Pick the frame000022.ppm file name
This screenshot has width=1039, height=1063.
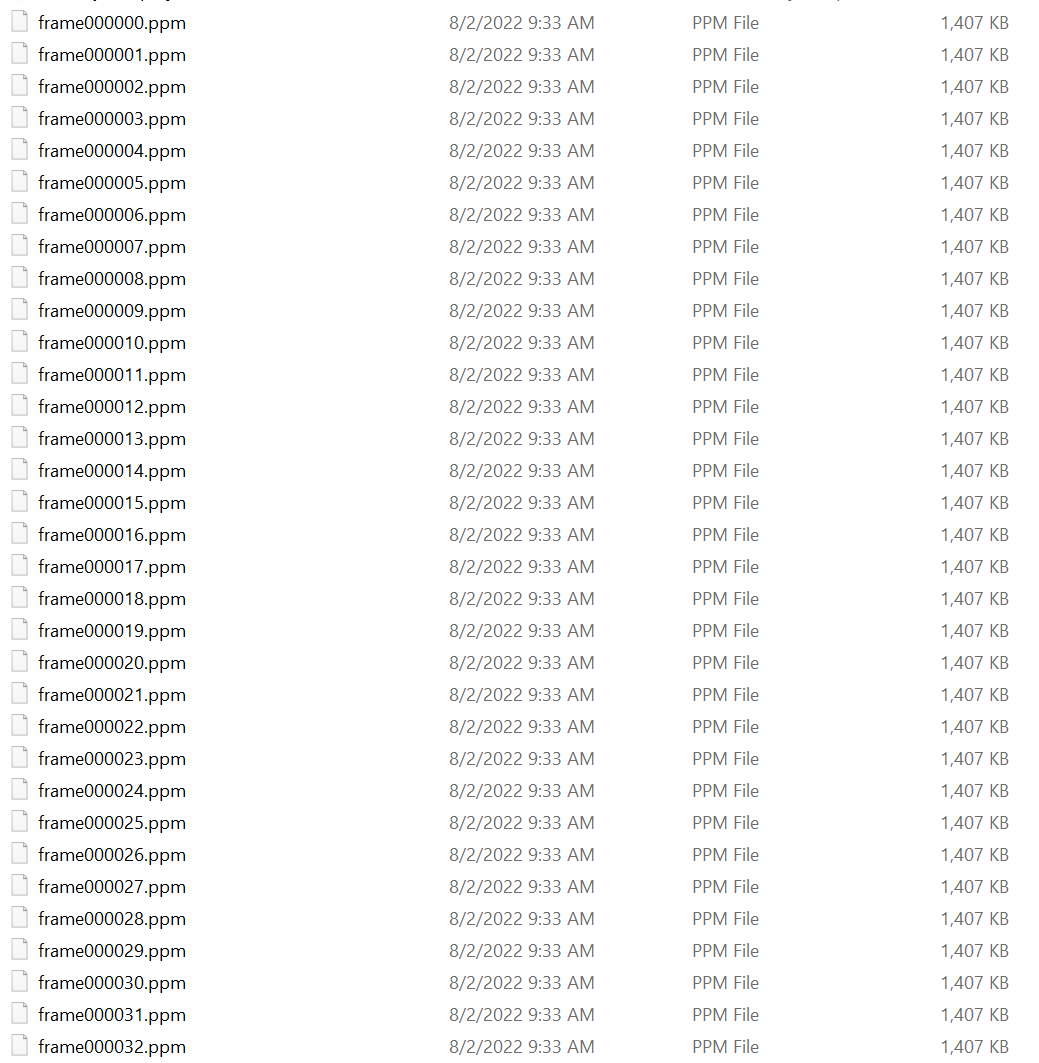click(x=112, y=727)
